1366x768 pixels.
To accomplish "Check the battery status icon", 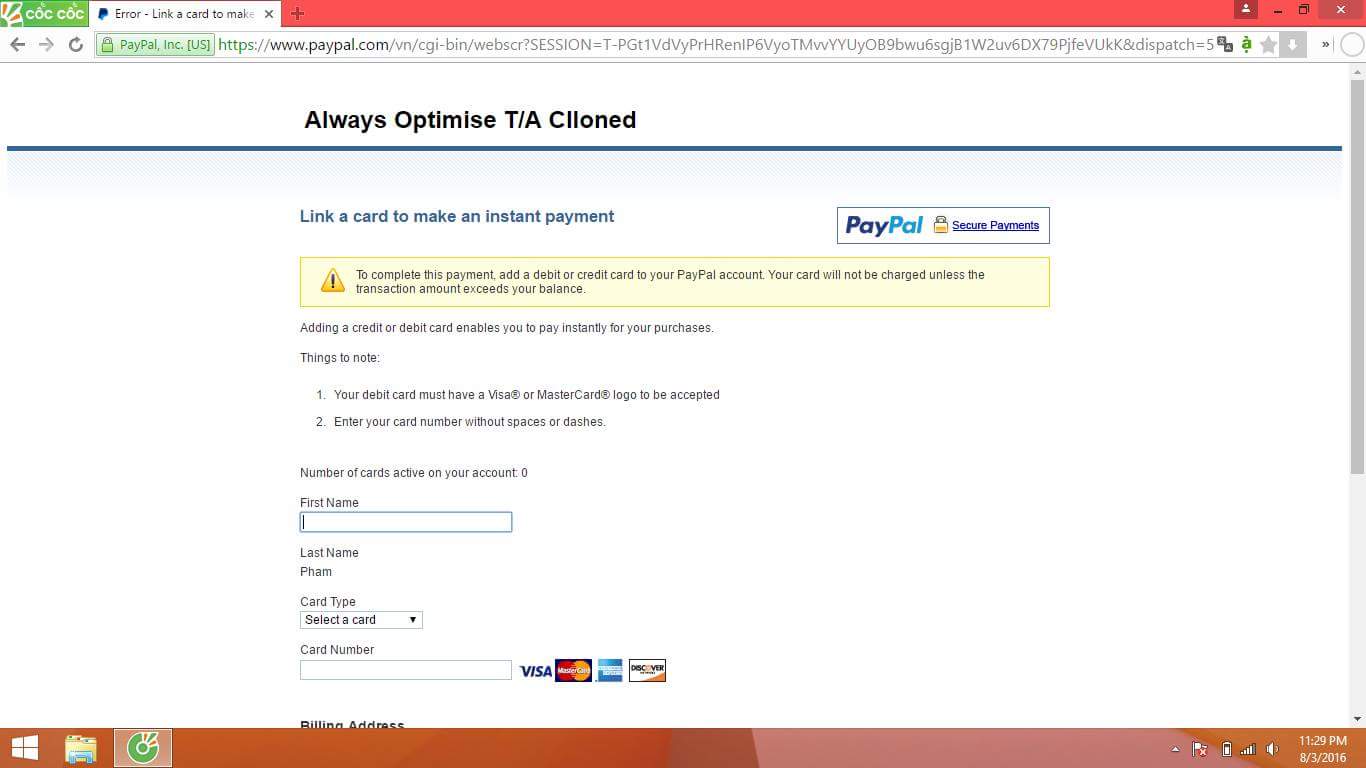I will pyautogui.click(x=1227, y=749).
